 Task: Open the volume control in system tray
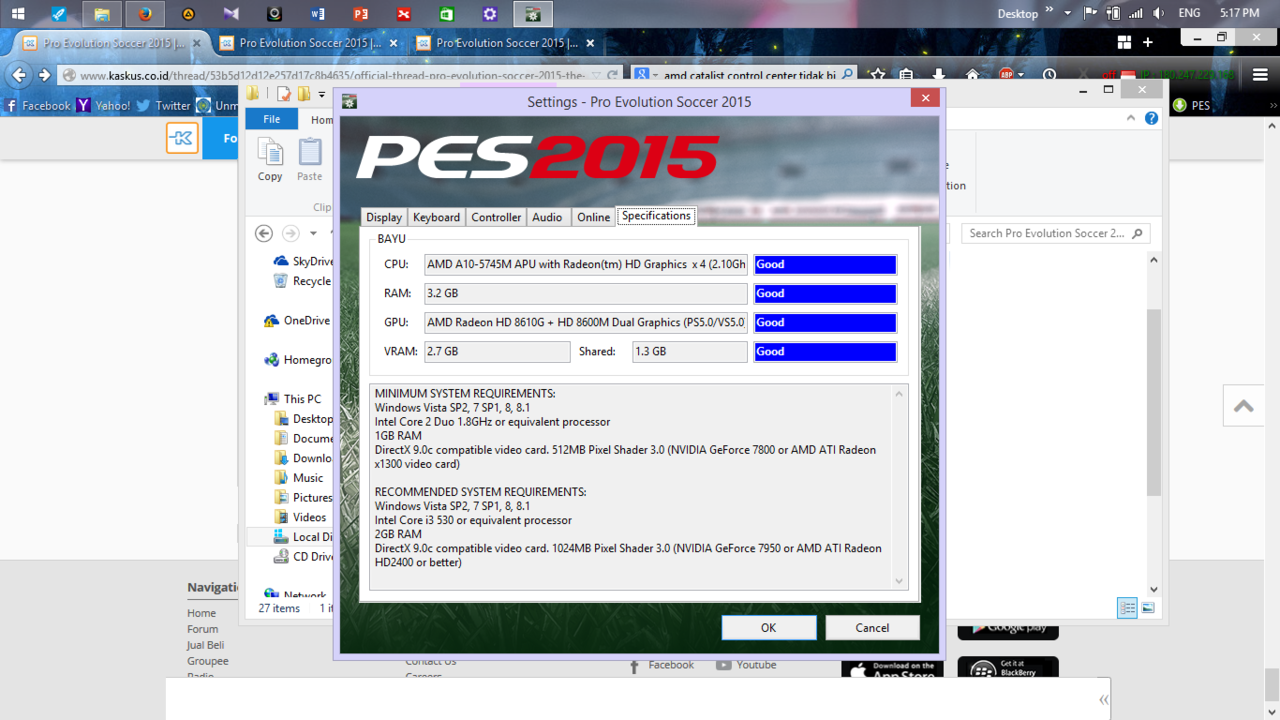pos(1158,13)
